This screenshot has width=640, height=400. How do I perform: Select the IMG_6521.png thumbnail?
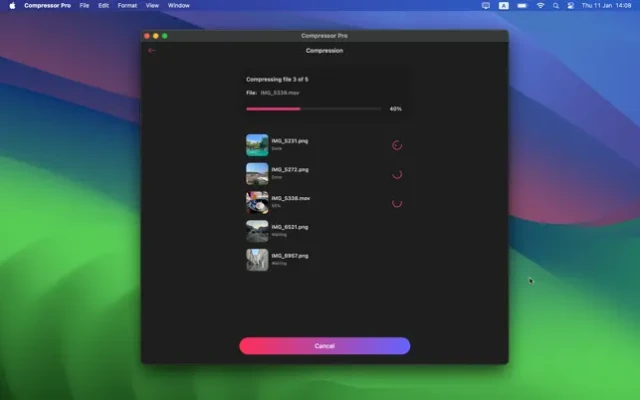point(257,231)
